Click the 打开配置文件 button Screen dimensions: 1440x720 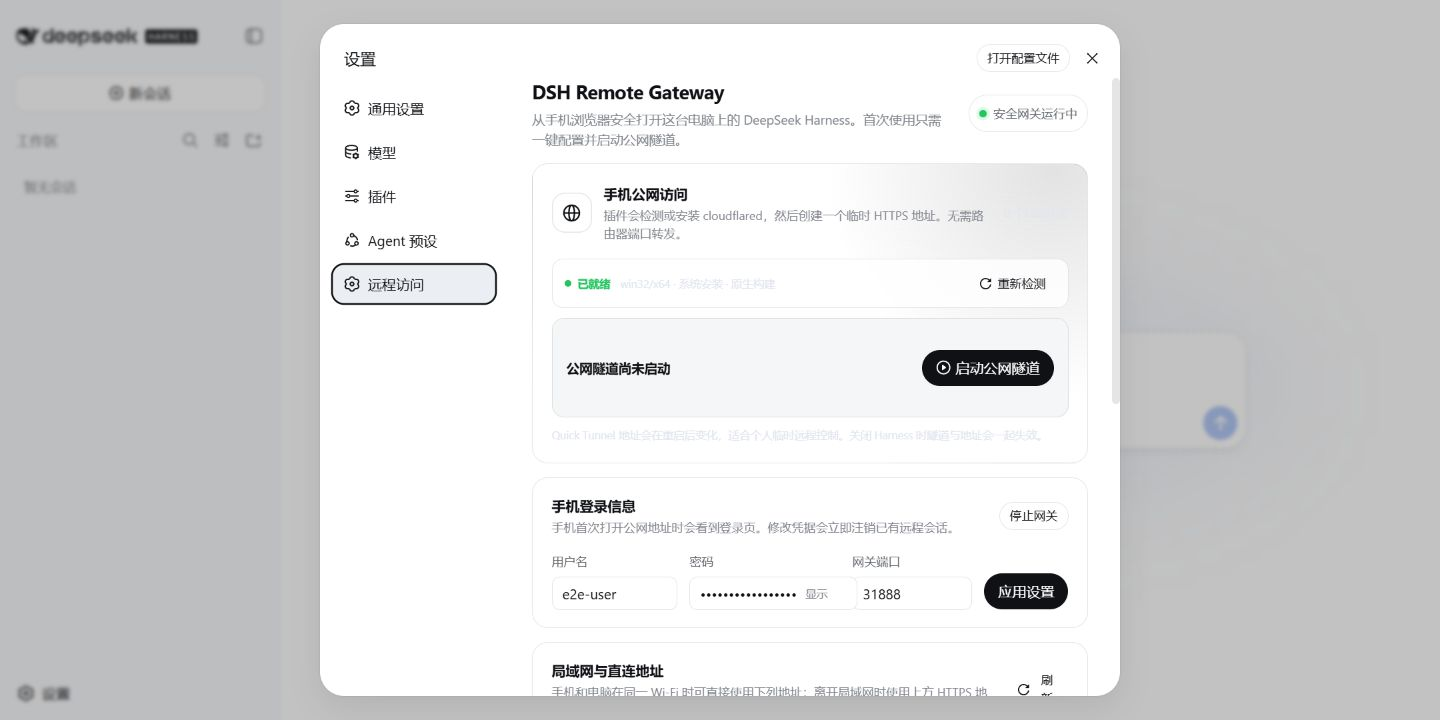(x=1023, y=58)
